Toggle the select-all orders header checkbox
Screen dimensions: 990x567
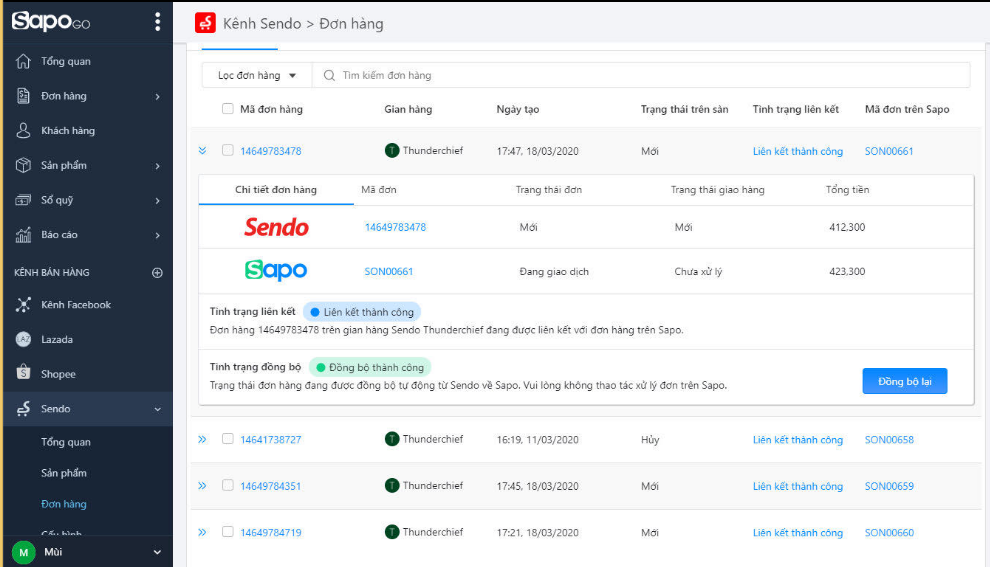[x=228, y=109]
